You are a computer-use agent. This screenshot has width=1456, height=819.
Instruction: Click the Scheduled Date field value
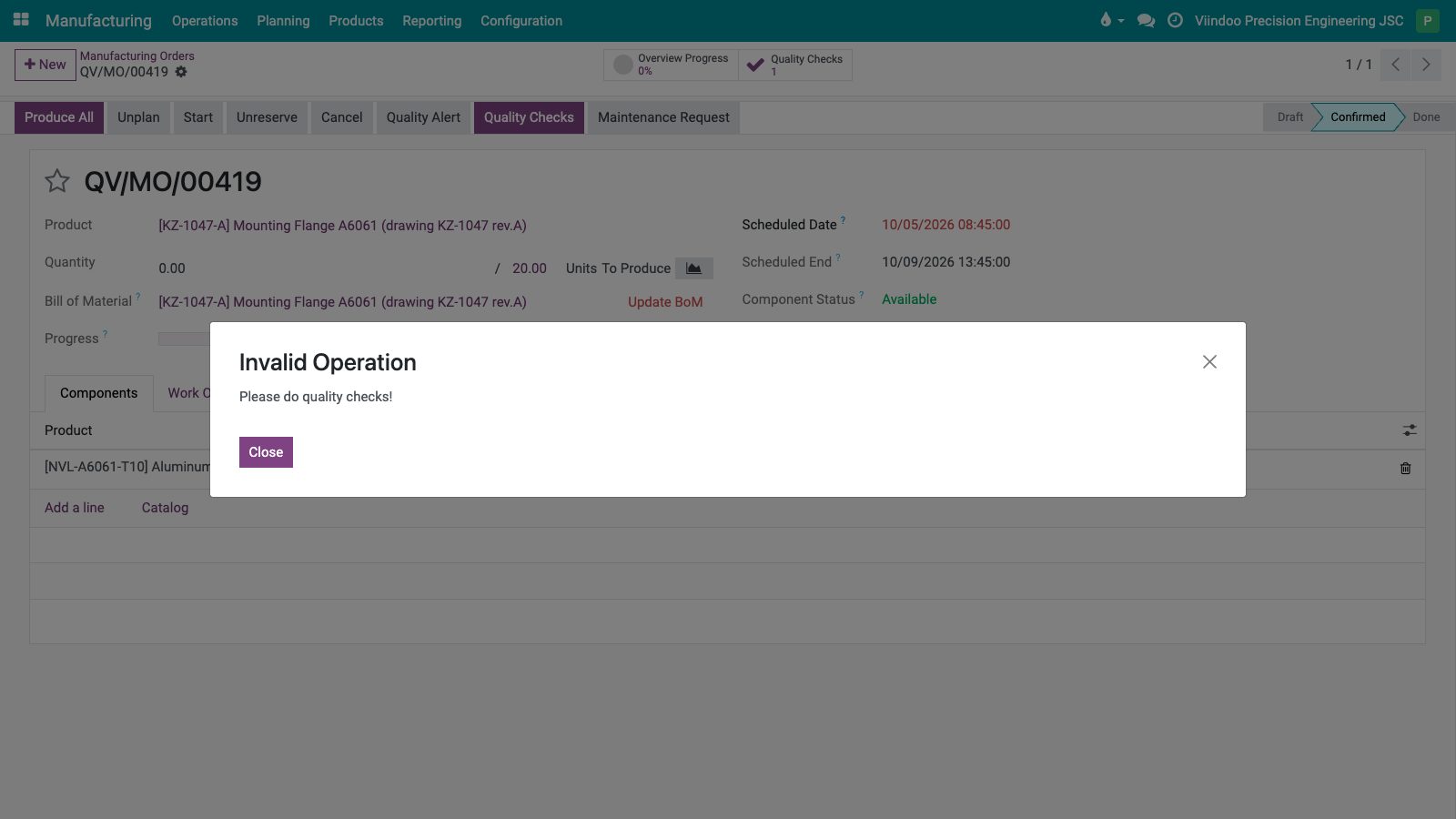pos(945,225)
